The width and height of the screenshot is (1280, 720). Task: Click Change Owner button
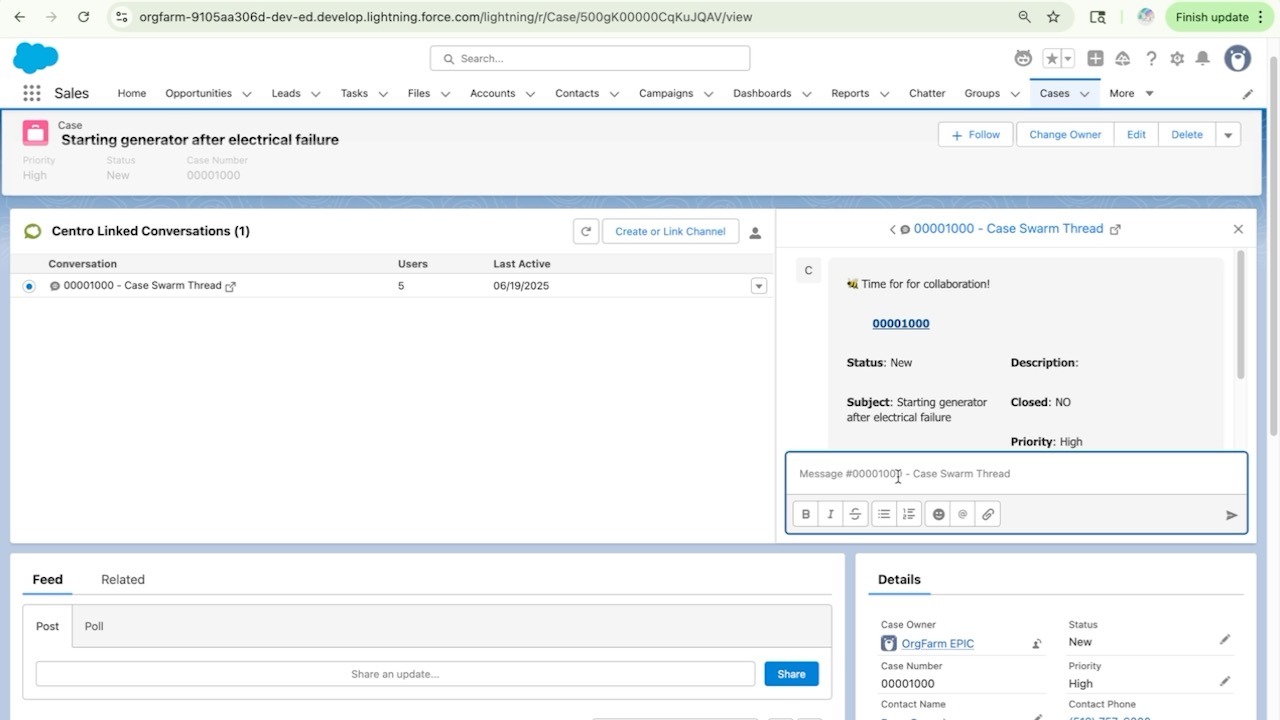(1065, 135)
